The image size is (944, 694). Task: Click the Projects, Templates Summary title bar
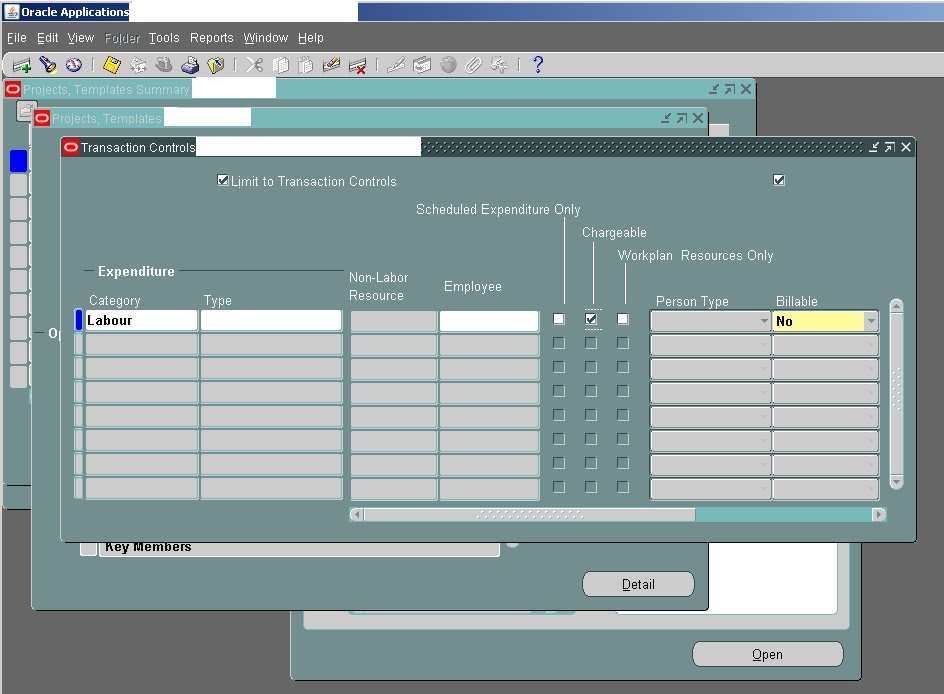click(x=379, y=89)
